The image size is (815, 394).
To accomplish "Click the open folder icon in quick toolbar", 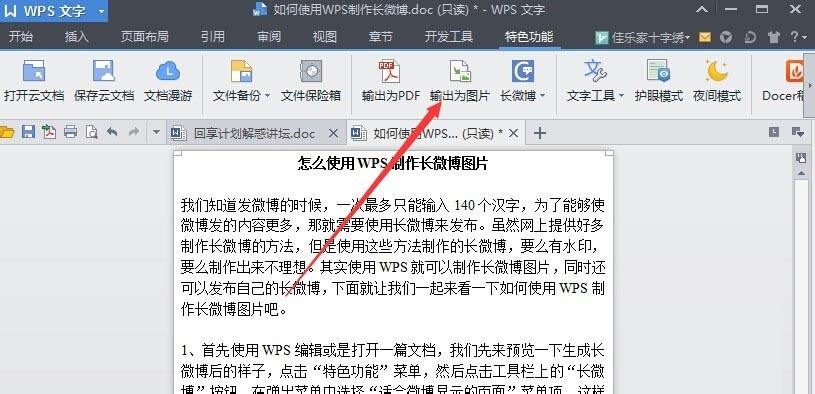I will coord(7,133).
